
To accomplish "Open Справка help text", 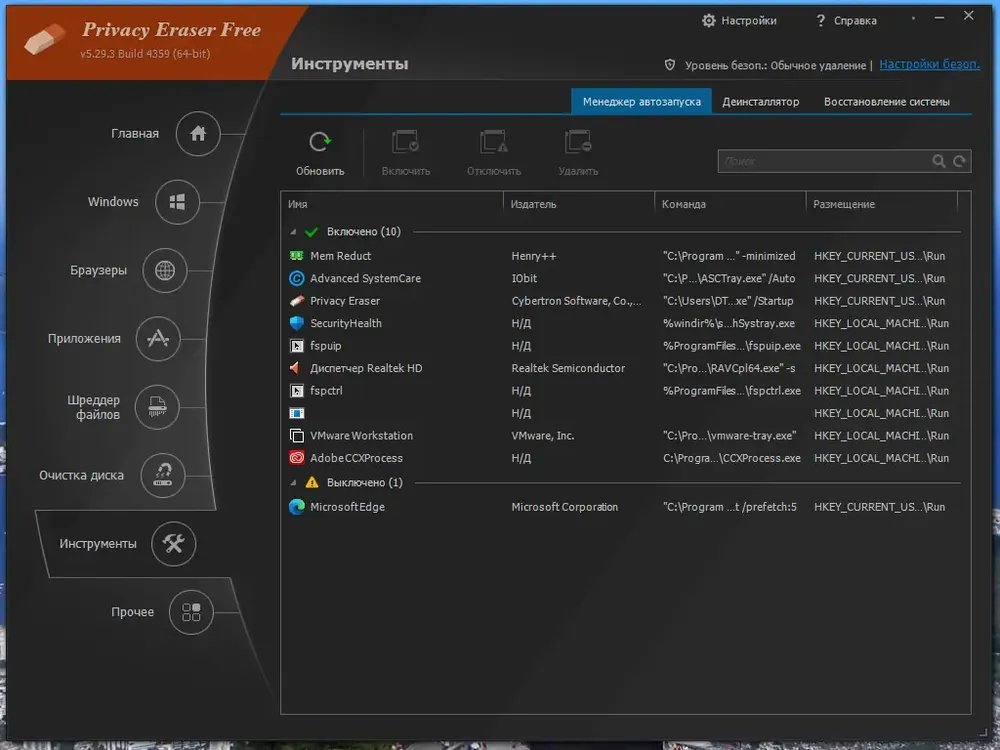I will (855, 21).
